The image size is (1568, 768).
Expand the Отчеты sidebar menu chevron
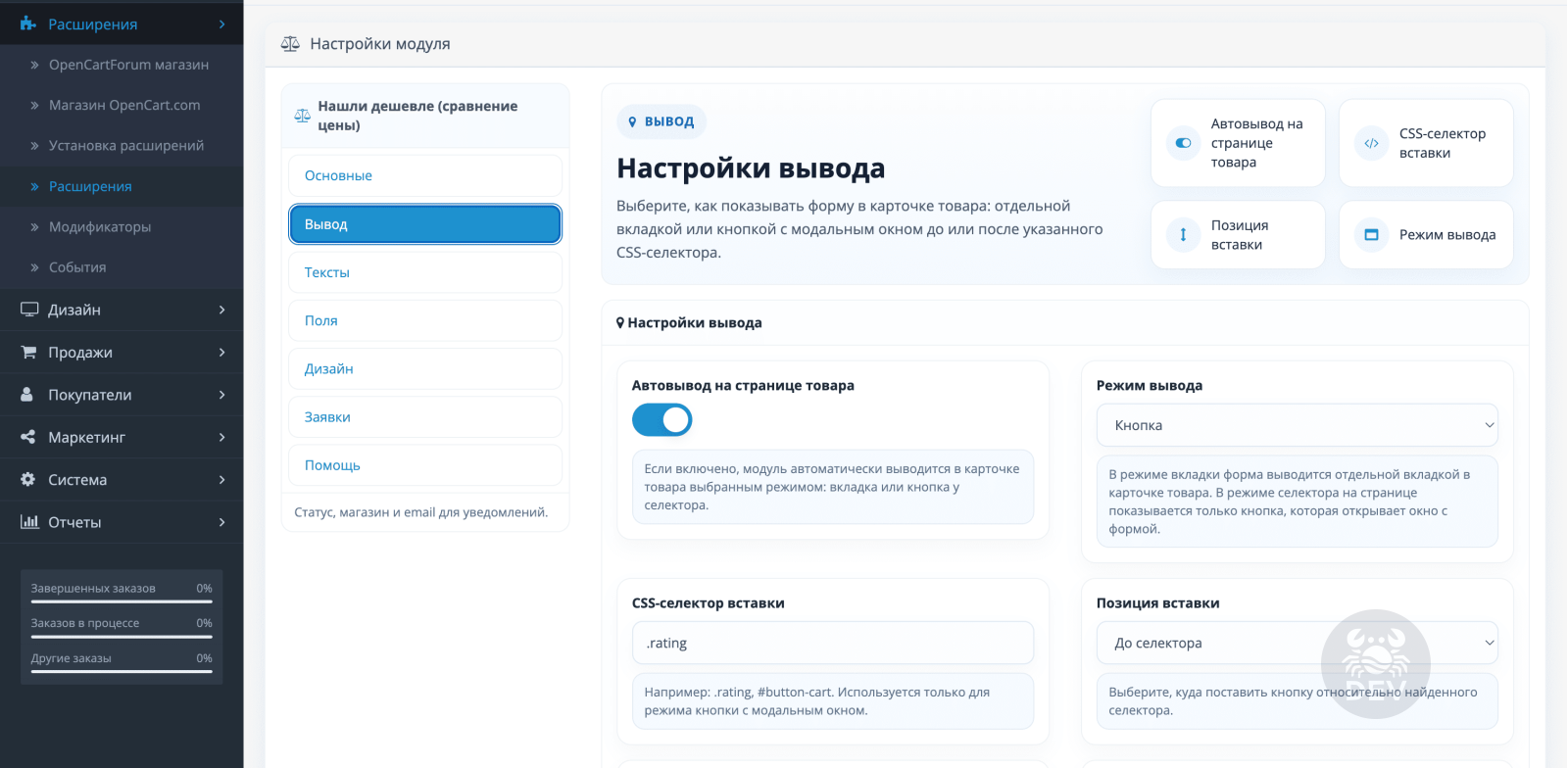(x=221, y=522)
